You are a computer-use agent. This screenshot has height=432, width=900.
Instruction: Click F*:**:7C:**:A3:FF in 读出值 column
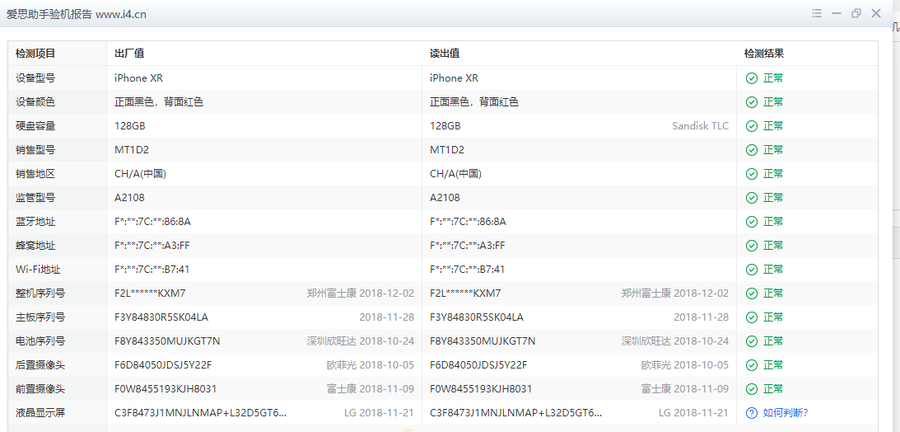[467, 246]
